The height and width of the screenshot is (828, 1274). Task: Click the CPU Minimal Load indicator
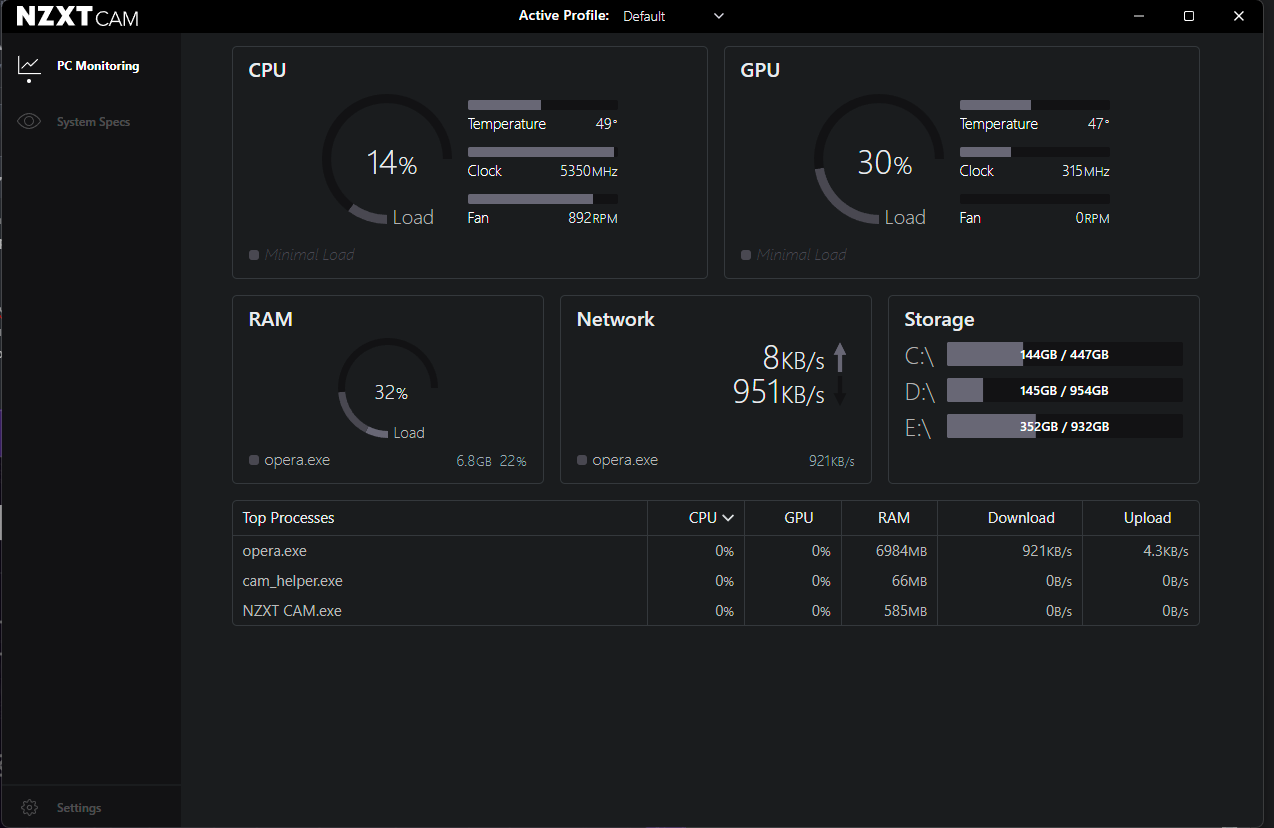click(x=302, y=255)
